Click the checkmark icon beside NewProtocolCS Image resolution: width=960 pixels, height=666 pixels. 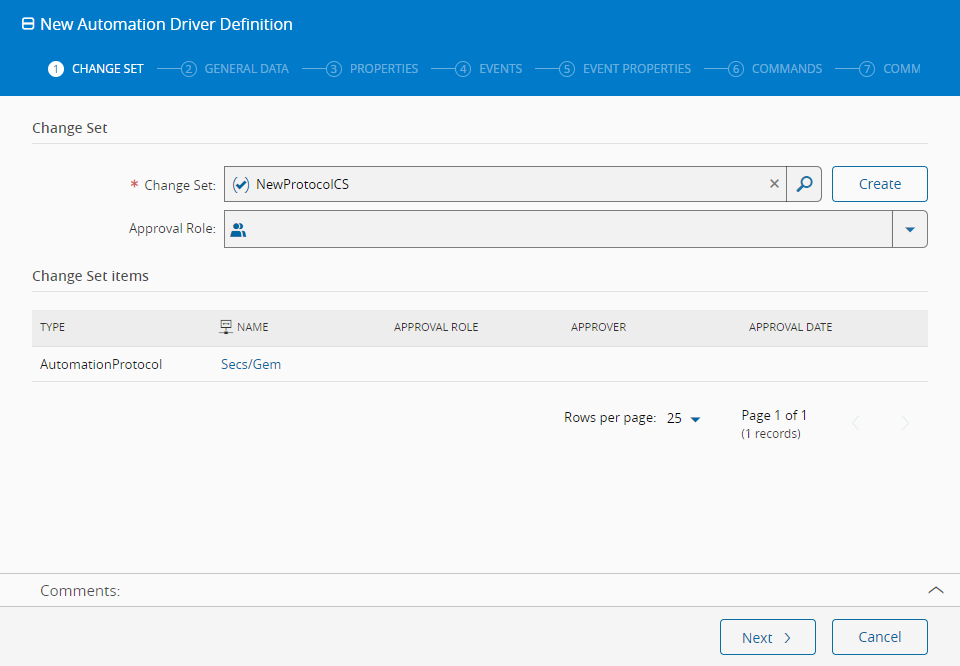[240, 184]
